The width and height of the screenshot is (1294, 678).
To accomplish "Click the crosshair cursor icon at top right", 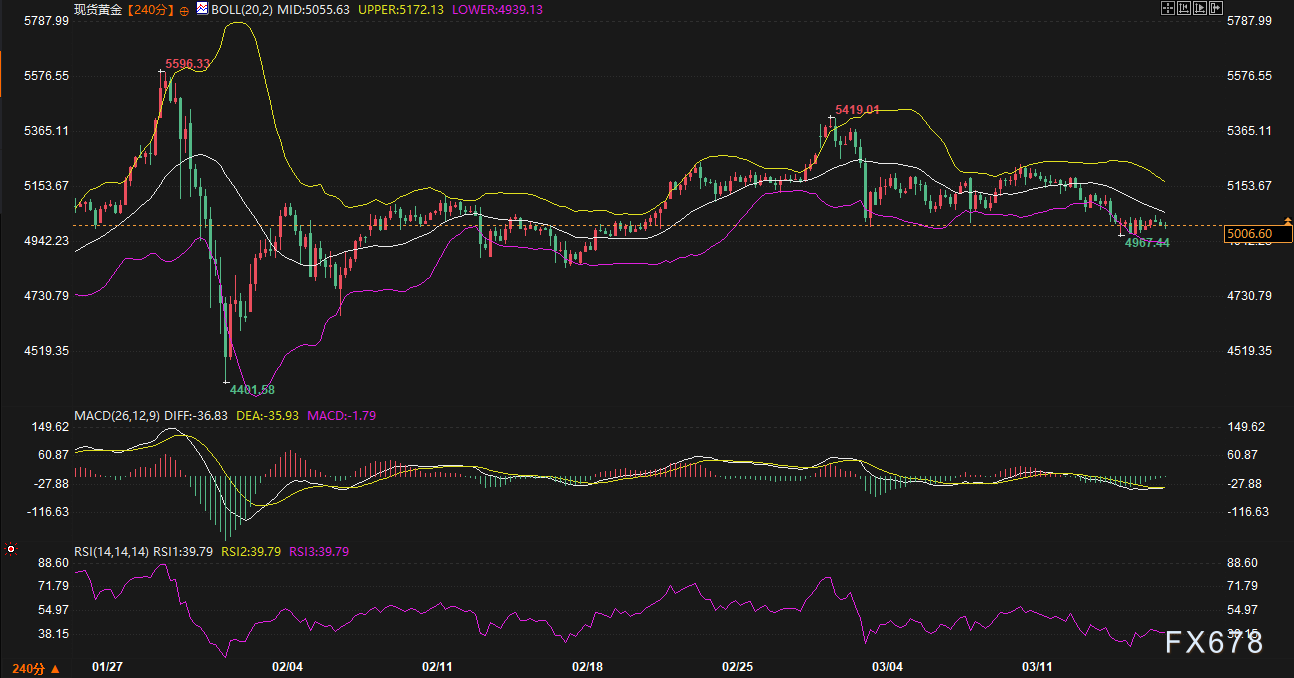I will 1166,9.
